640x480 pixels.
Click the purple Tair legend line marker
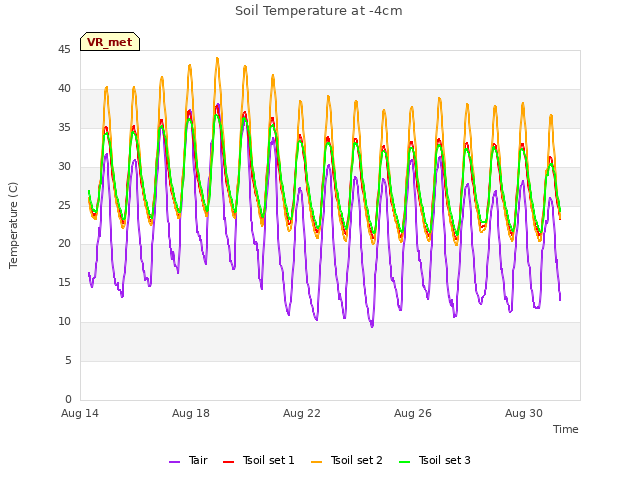(x=175, y=462)
